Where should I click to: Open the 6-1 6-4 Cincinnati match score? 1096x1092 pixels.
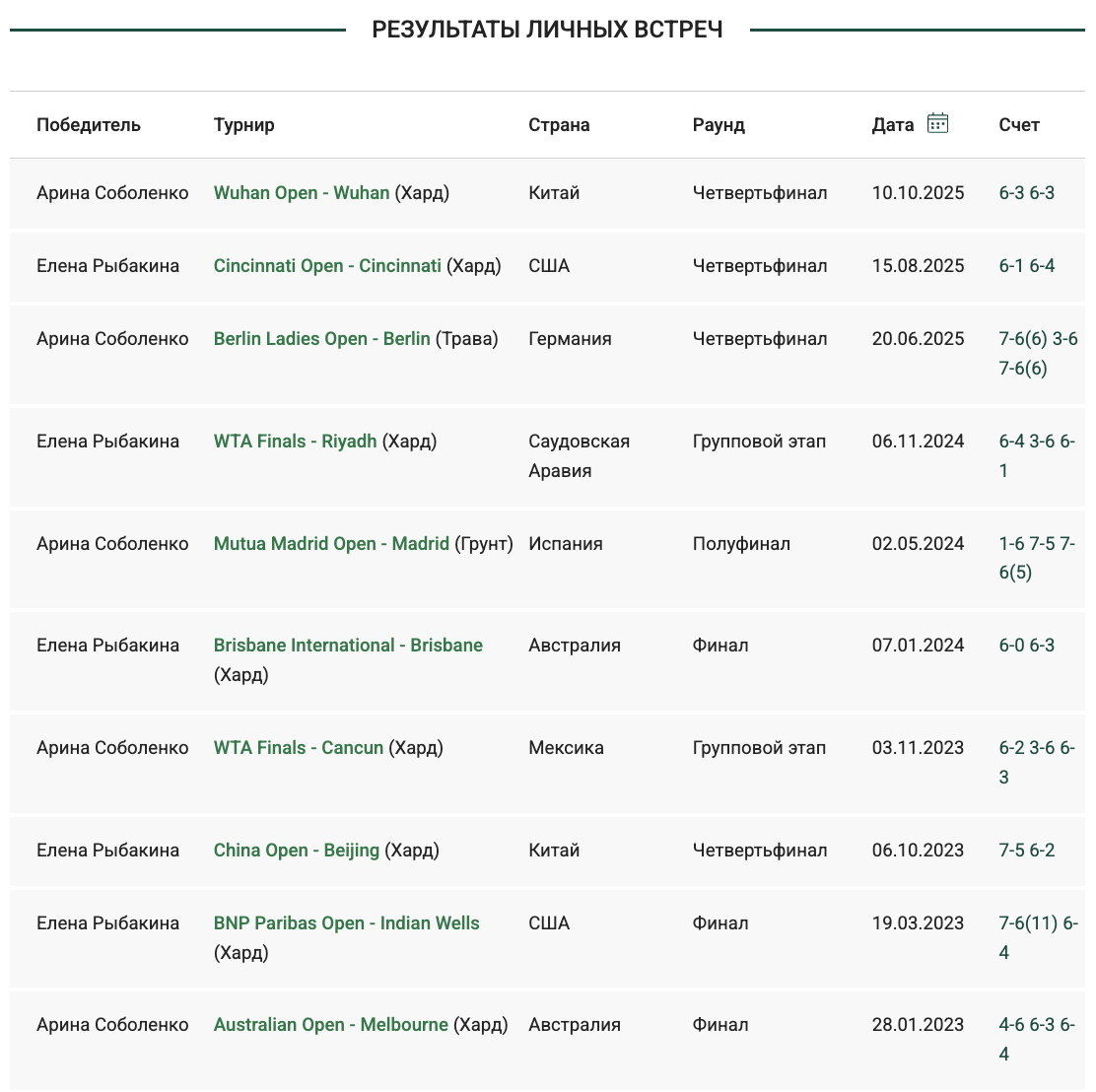(x=1027, y=266)
